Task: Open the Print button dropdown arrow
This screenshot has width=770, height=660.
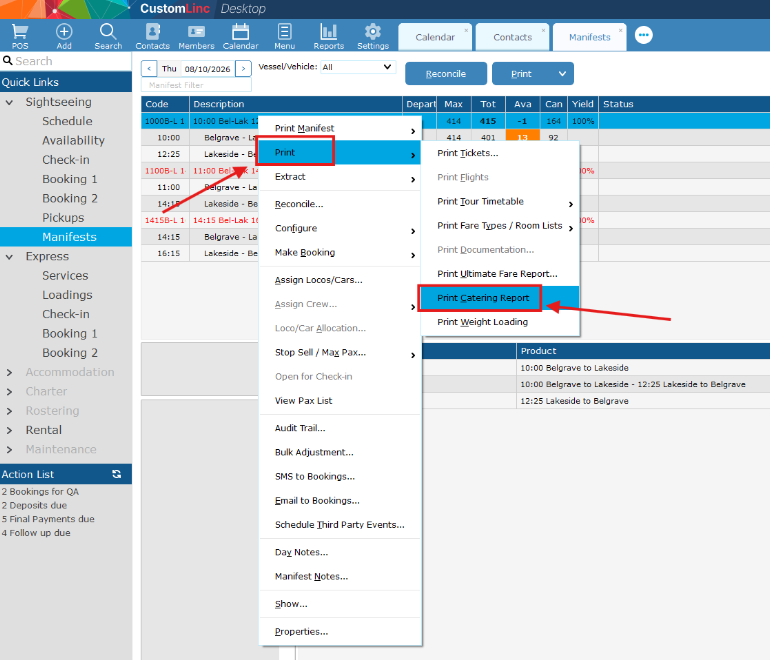Action: (x=562, y=74)
